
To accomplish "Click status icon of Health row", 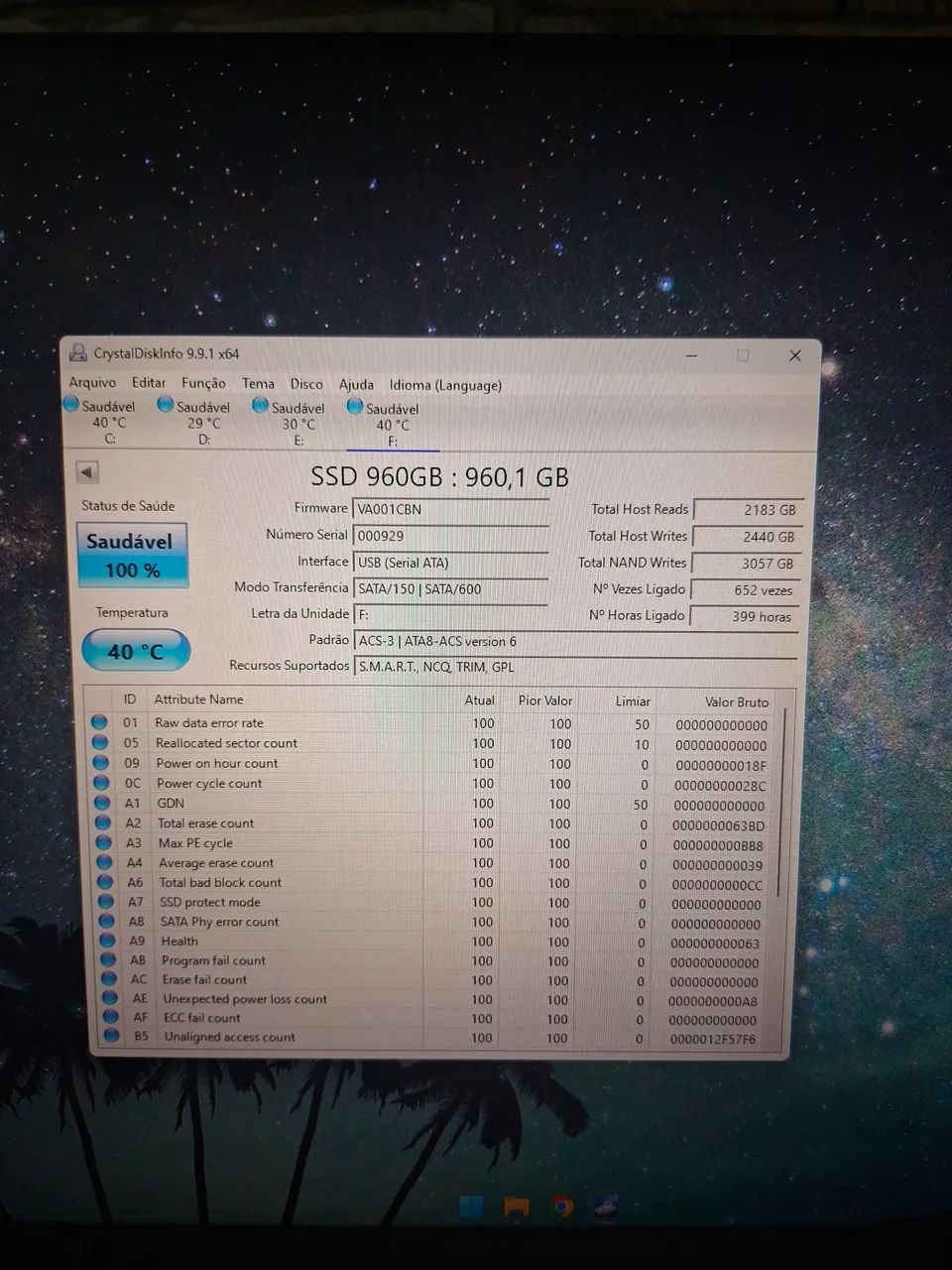I will click(x=108, y=940).
